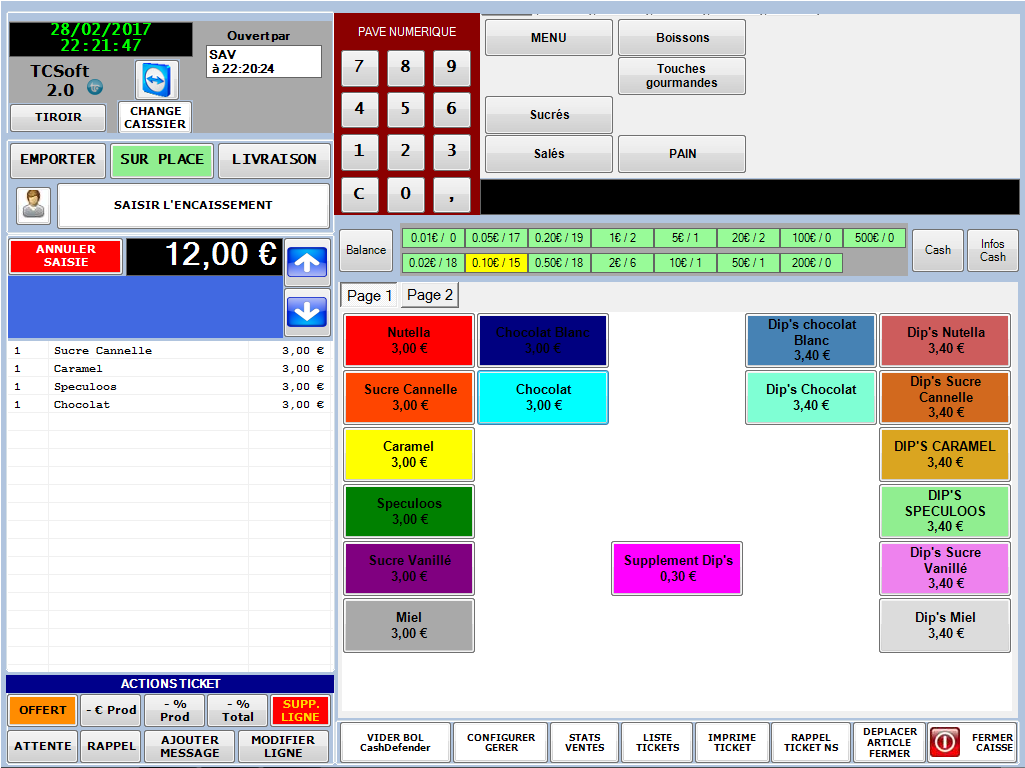Open the Infos Cash panel
This screenshot has height=768, width=1025.
(x=992, y=250)
